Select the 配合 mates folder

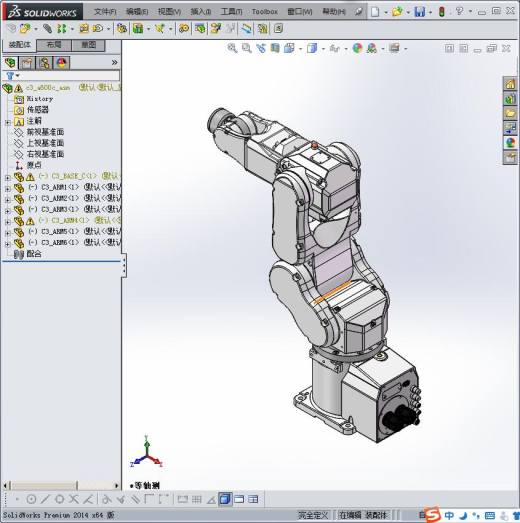34,254
